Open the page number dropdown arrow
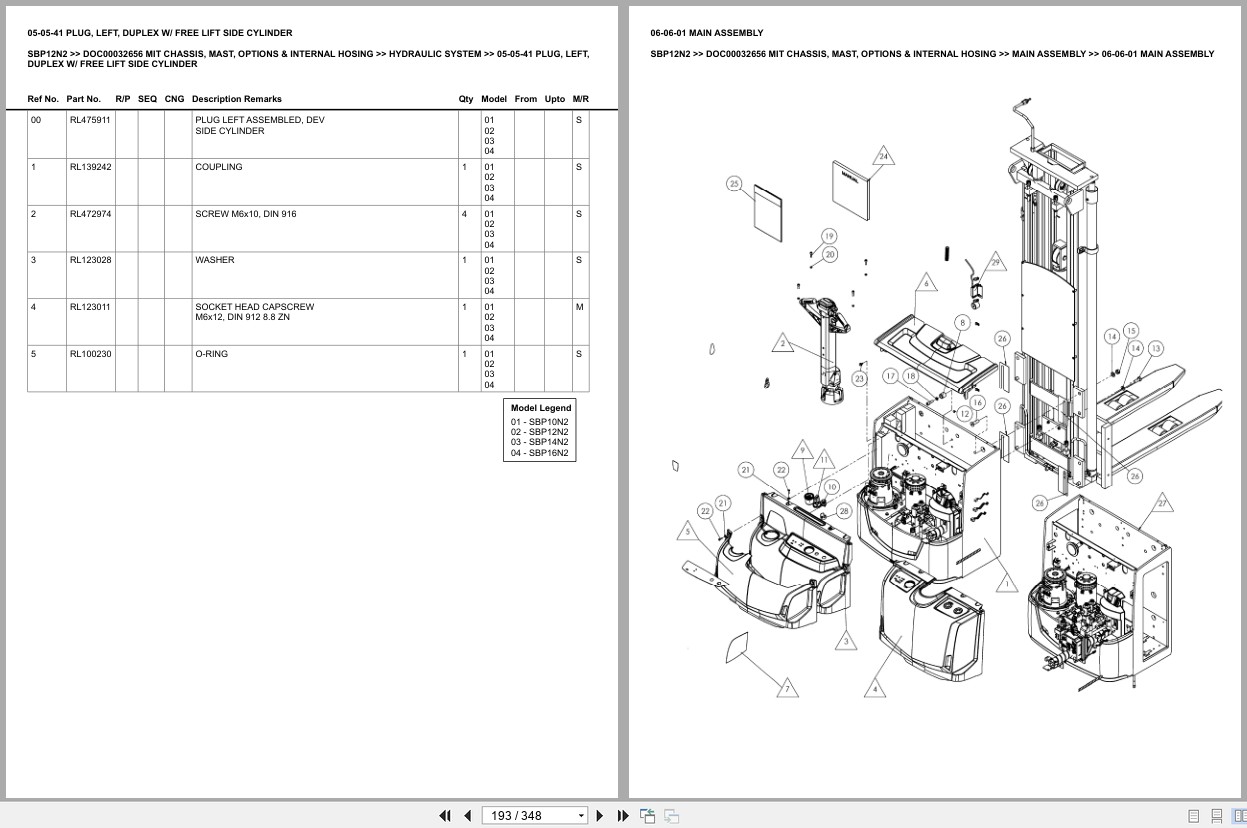The height and width of the screenshot is (828, 1247). tap(581, 816)
